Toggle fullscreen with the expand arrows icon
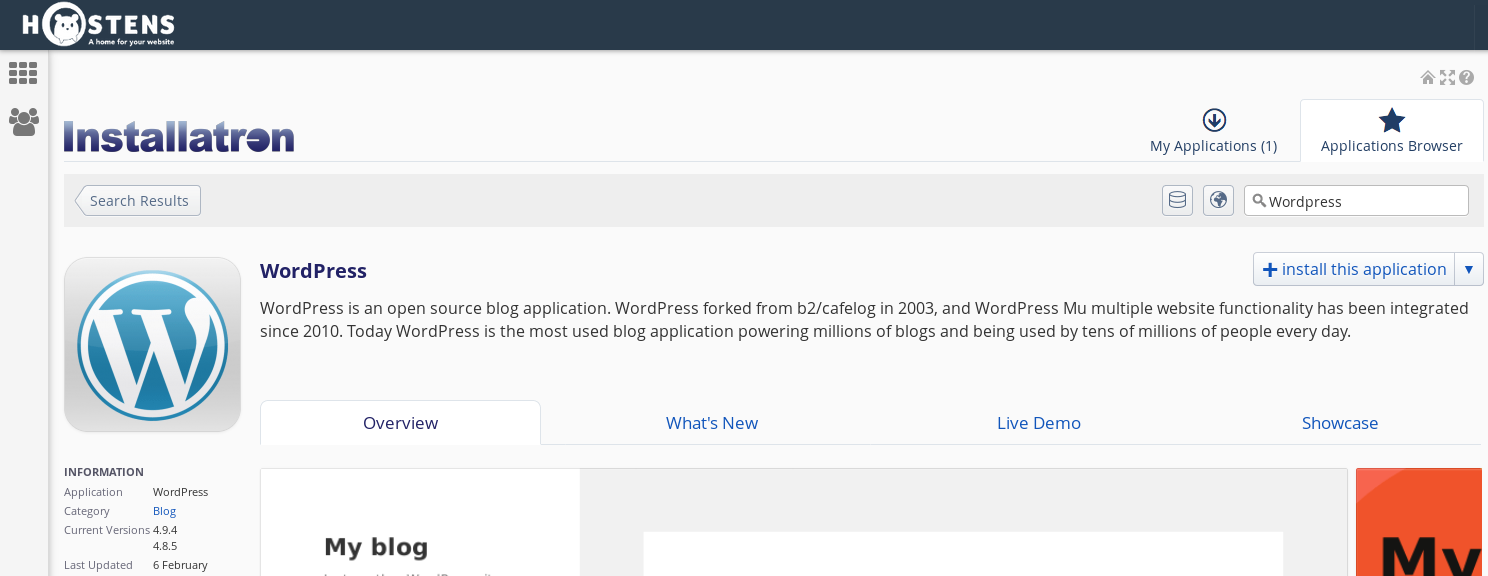 pyautogui.click(x=1447, y=77)
